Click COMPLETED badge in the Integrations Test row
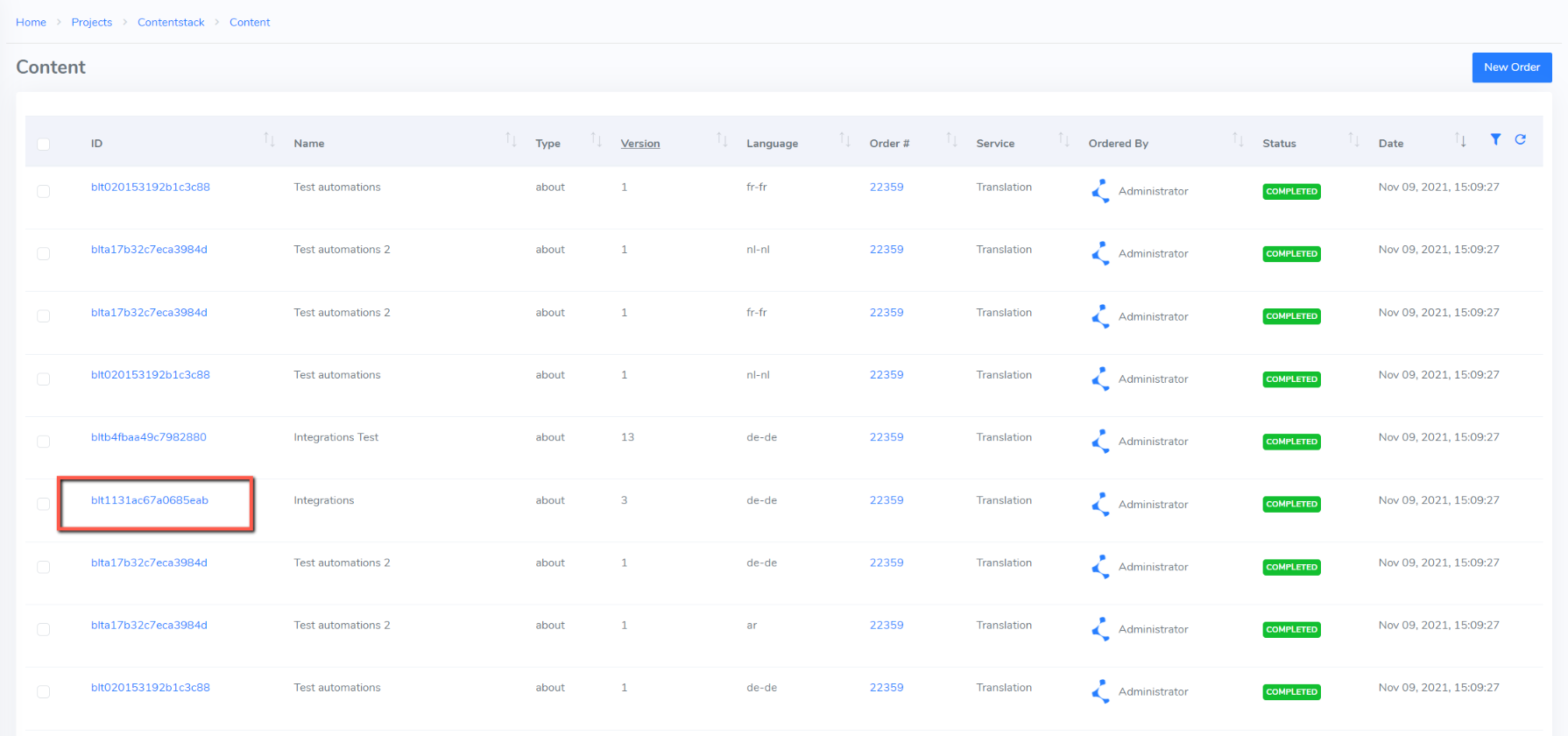This screenshot has width=1568, height=736. tap(1291, 442)
